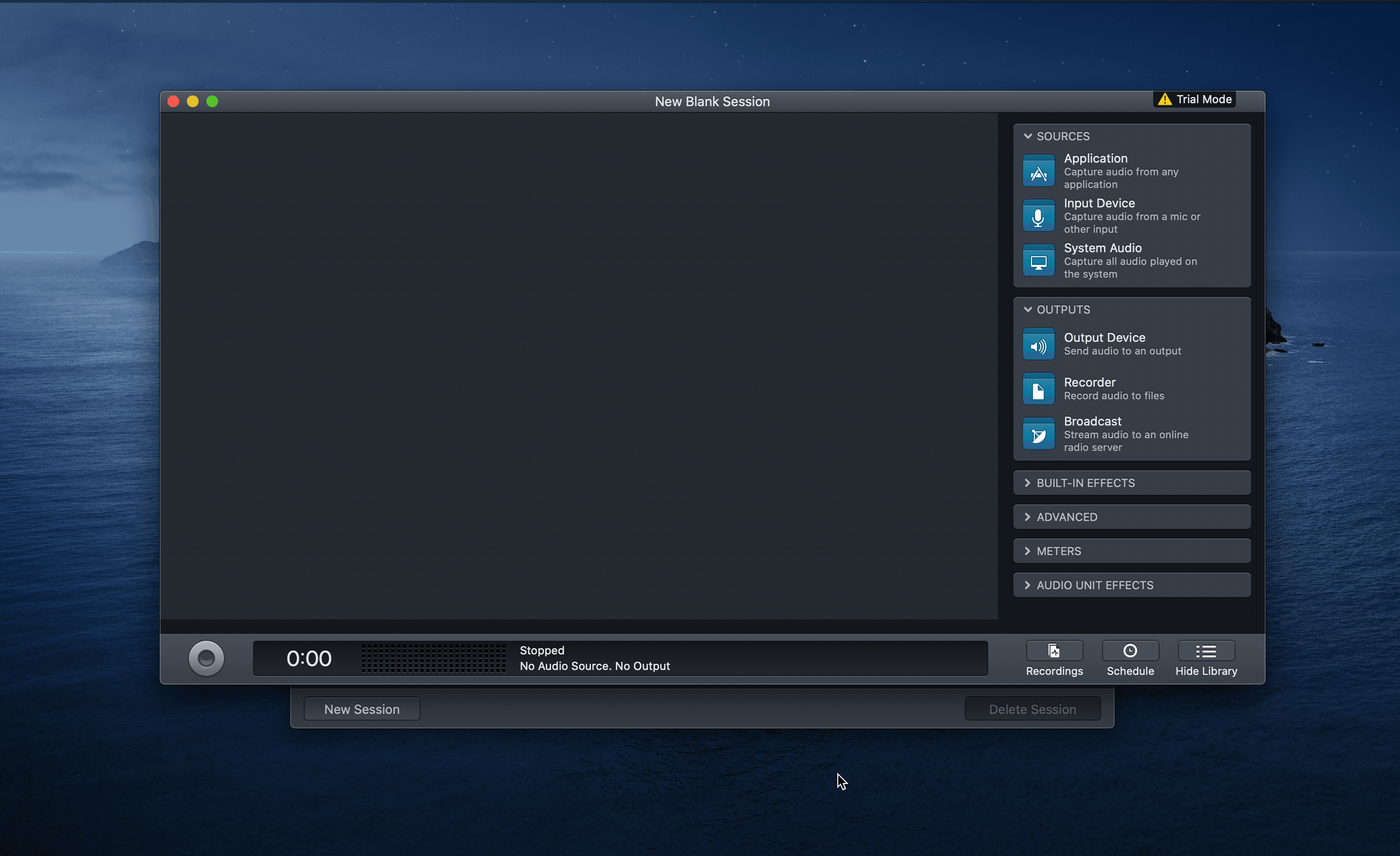This screenshot has width=1400, height=856.
Task: Select the Application source block icon
Action: click(1038, 171)
